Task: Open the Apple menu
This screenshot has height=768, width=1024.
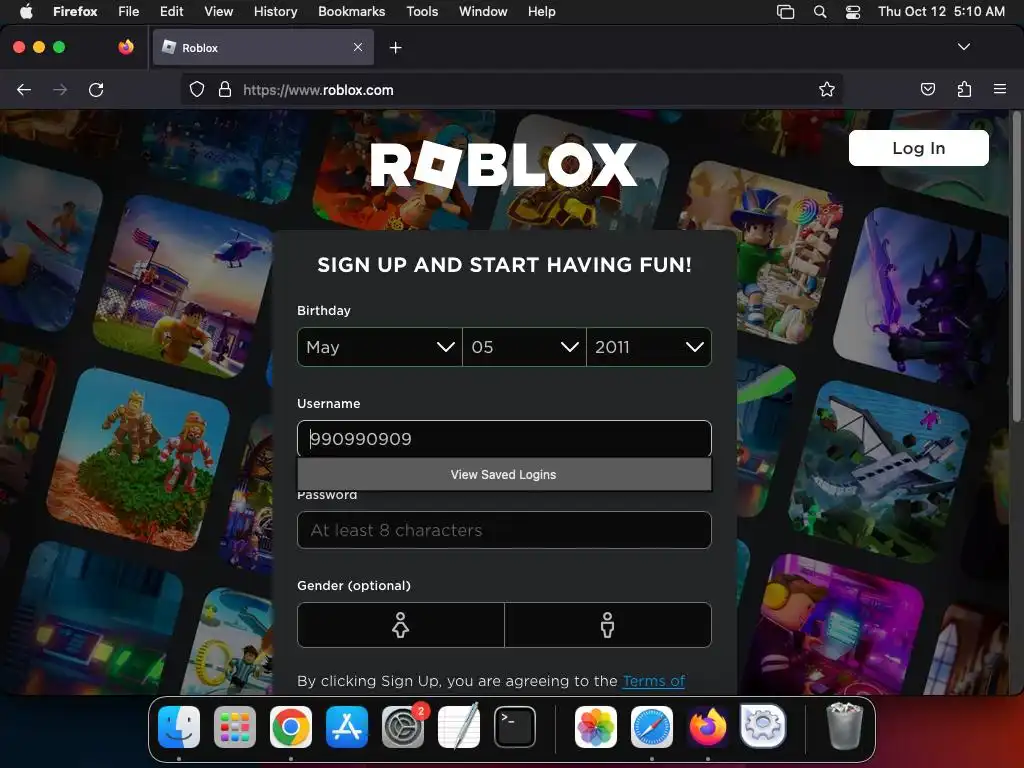Action: coord(26,11)
